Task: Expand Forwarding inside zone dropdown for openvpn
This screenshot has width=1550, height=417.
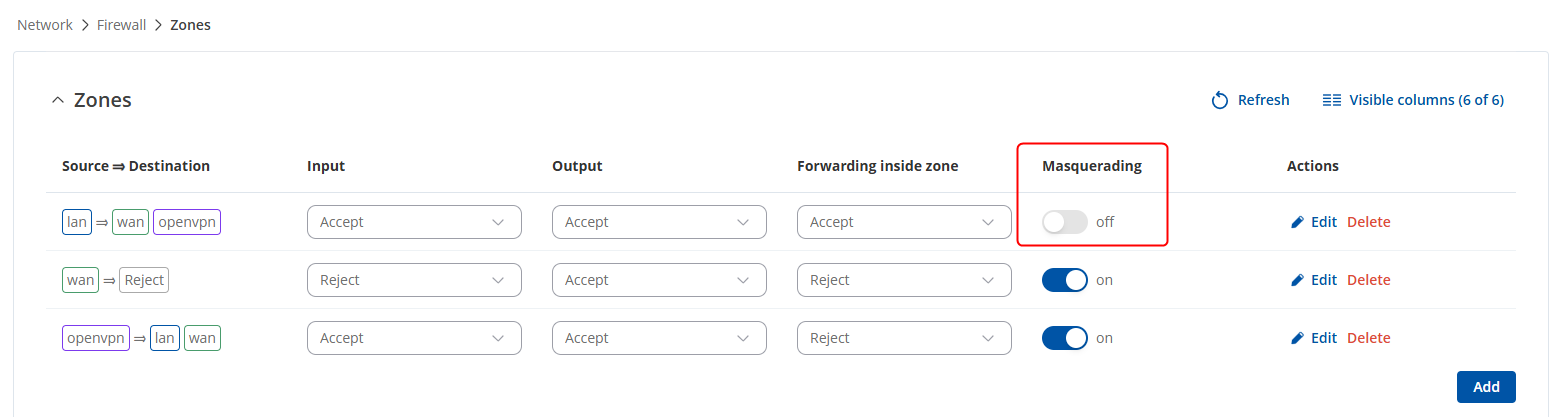Action: point(904,338)
